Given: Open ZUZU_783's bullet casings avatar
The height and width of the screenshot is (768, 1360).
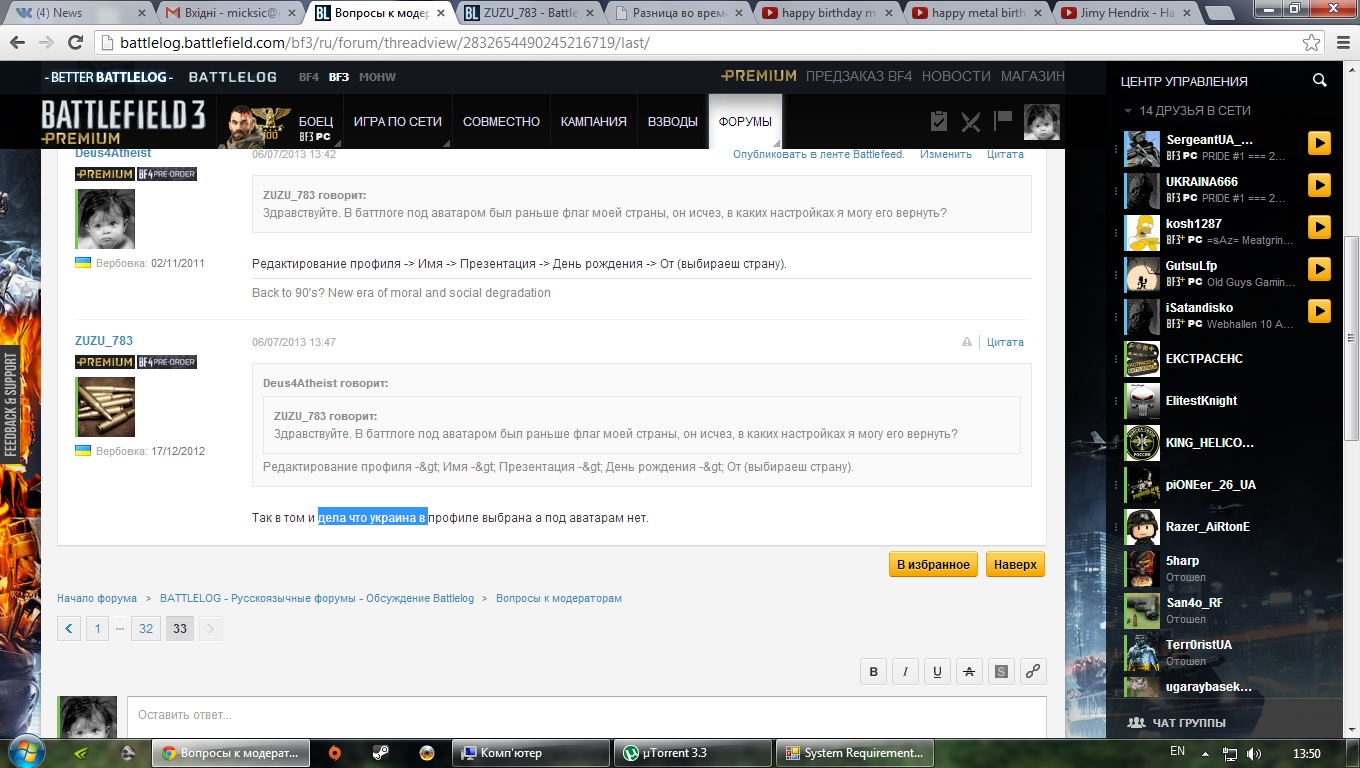Looking at the screenshot, I should pyautogui.click(x=106, y=407).
